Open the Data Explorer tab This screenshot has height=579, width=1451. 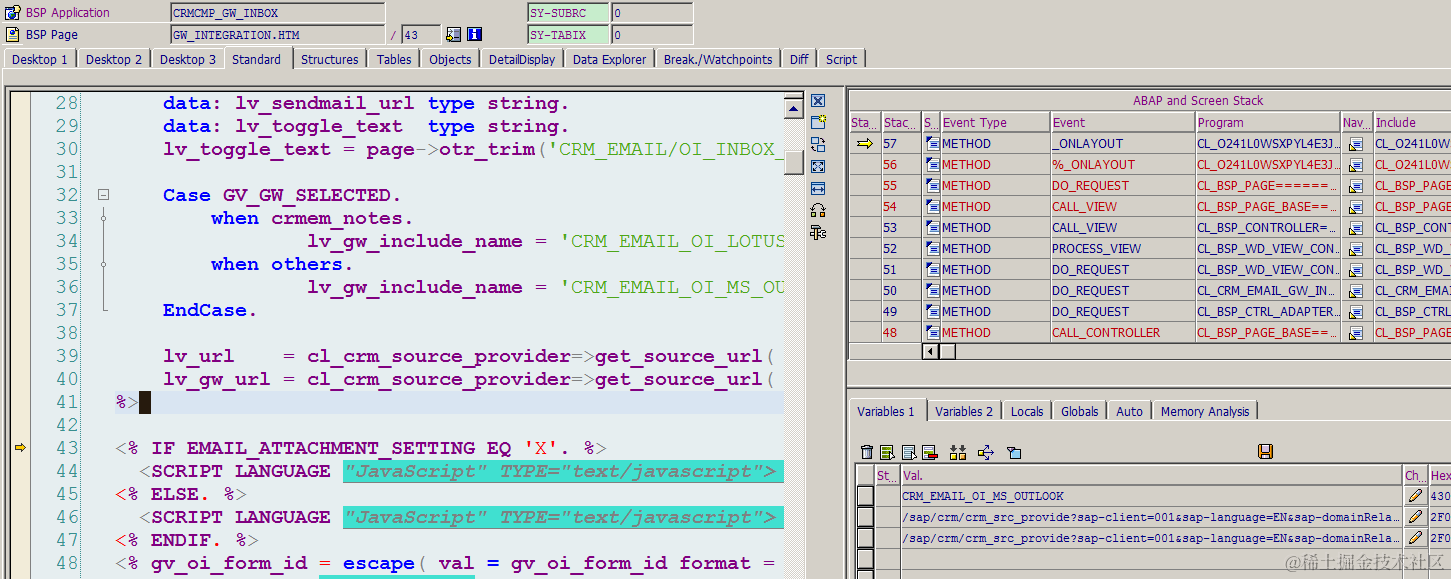pos(609,59)
